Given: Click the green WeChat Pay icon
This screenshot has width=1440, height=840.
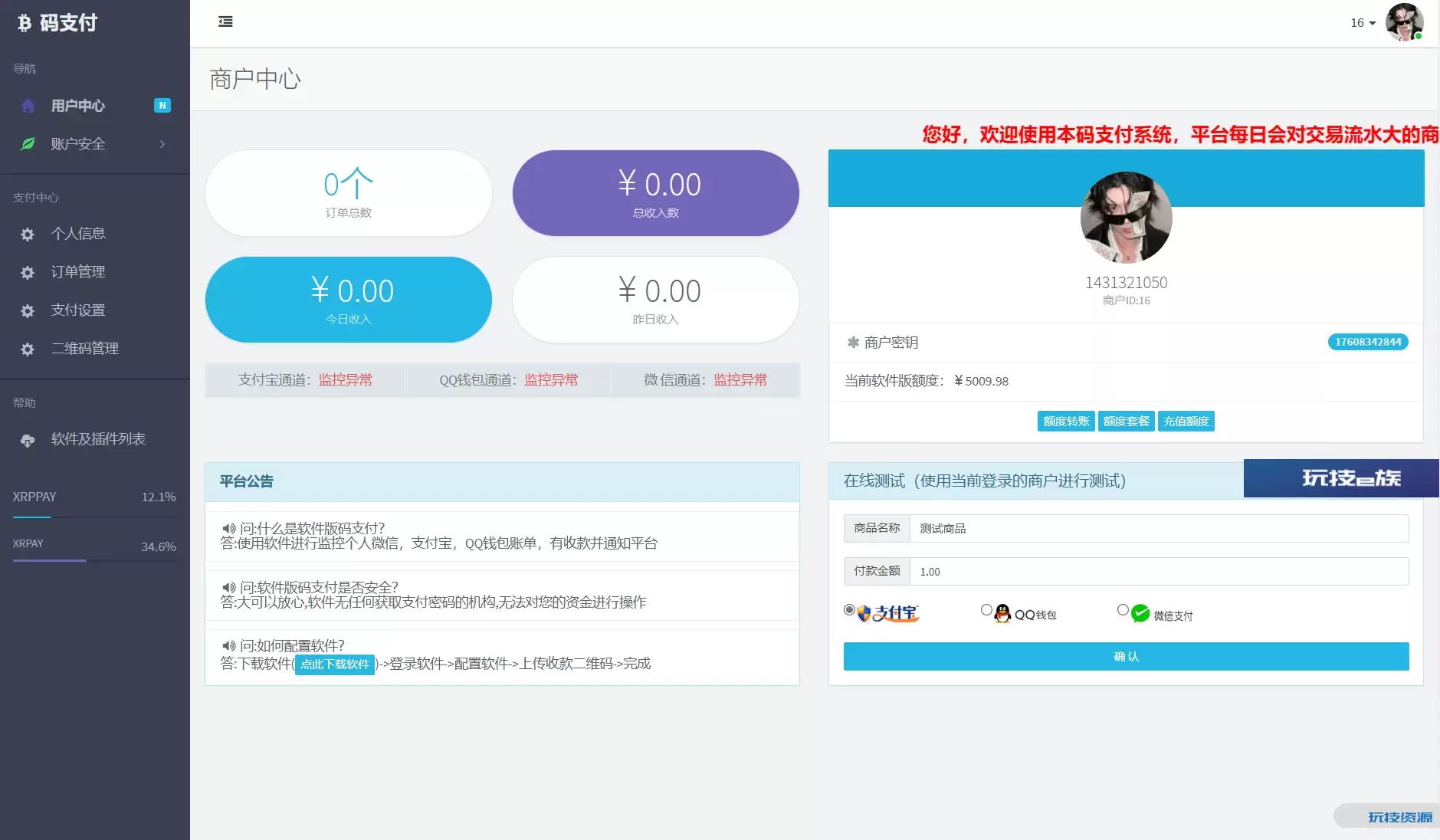Looking at the screenshot, I should pos(1140,613).
